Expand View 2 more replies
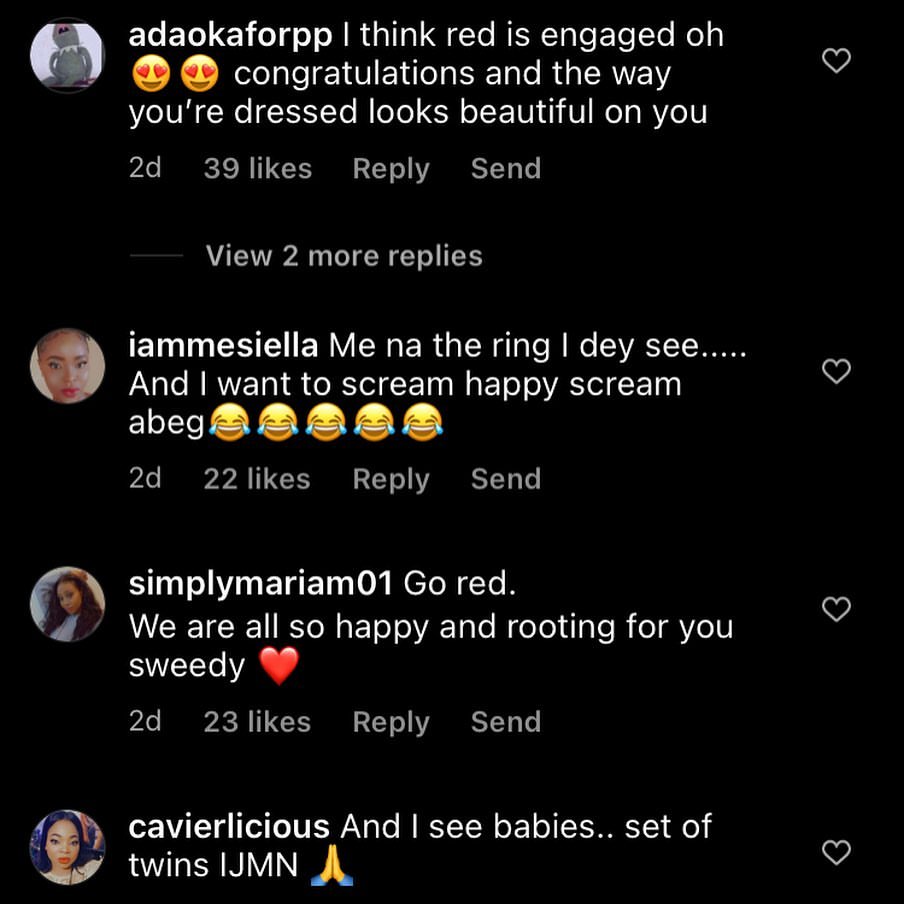The image size is (904, 904). coord(344,256)
